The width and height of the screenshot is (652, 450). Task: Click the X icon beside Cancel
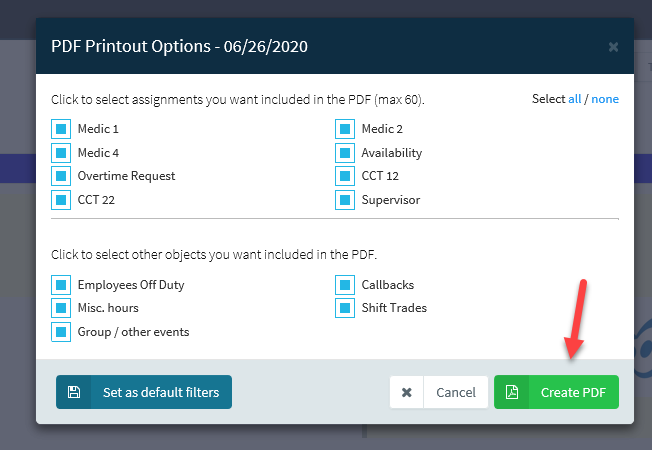[407, 392]
